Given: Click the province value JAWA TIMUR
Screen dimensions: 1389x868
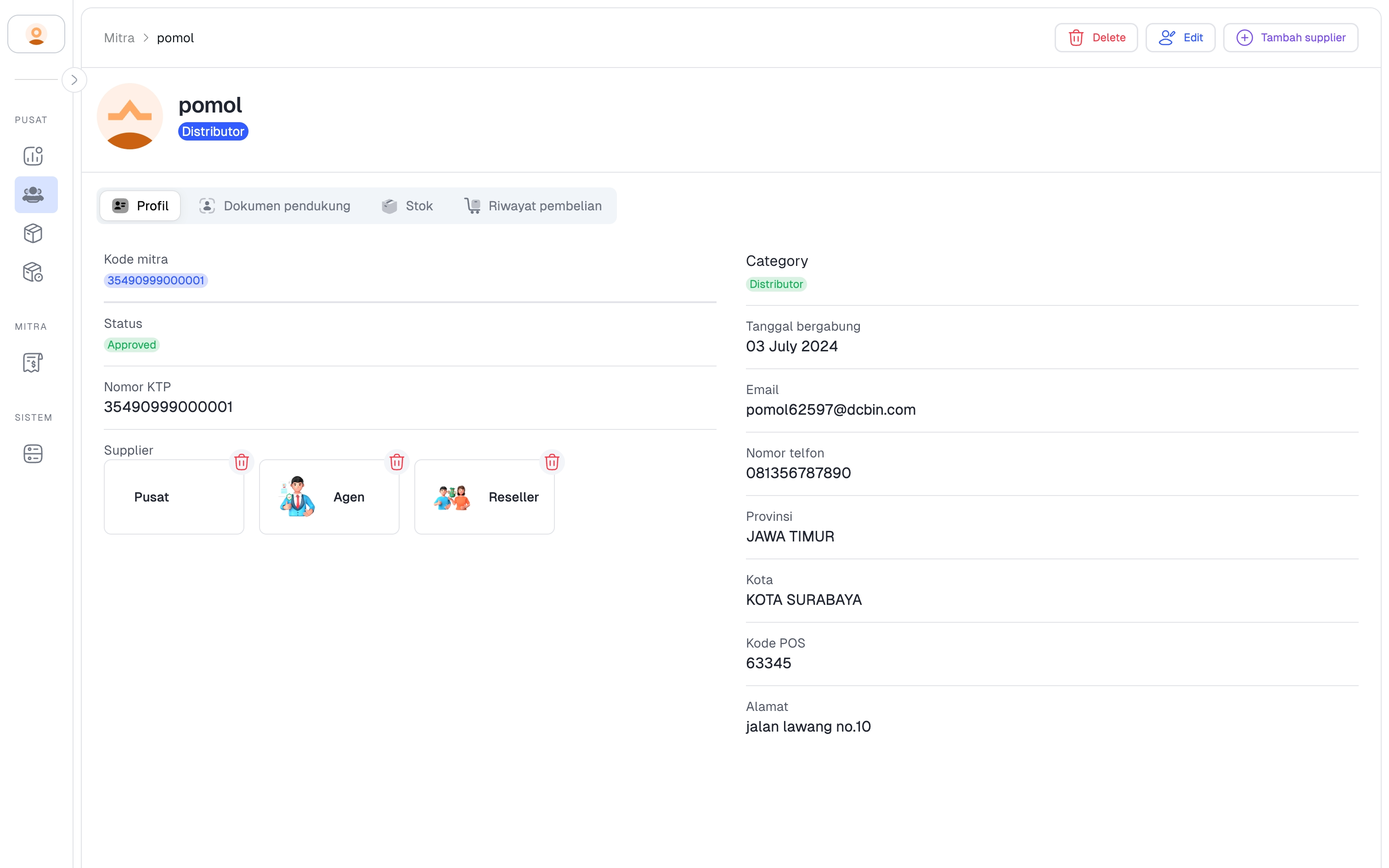Looking at the screenshot, I should point(790,536).
